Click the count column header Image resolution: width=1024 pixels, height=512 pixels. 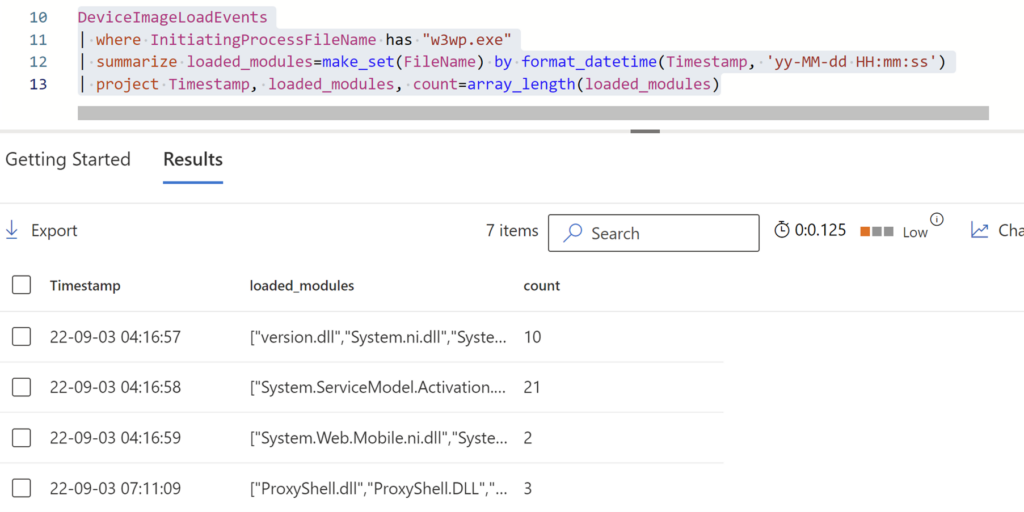point(541,286)
